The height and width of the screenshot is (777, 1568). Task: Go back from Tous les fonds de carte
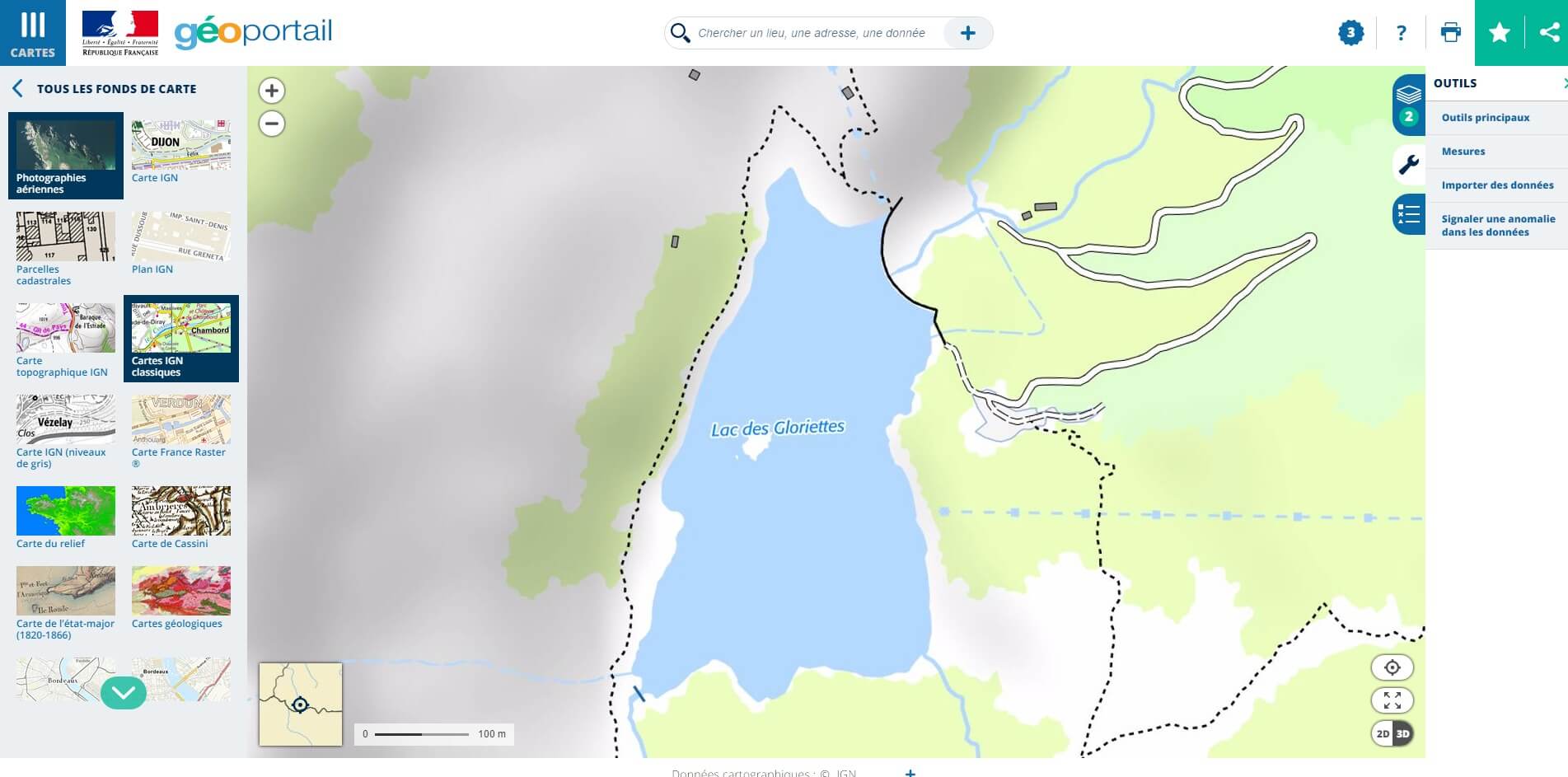17,89
